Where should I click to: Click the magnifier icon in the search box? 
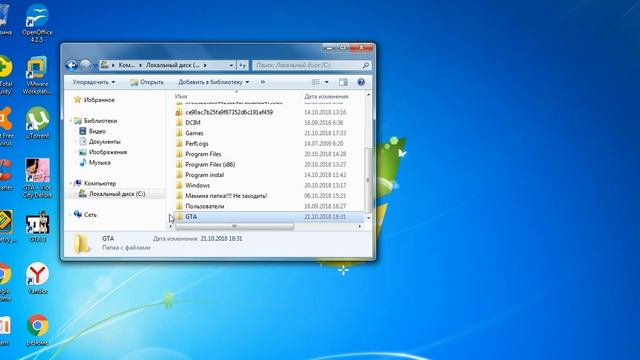pyautogui.click(x=366, y=65)
